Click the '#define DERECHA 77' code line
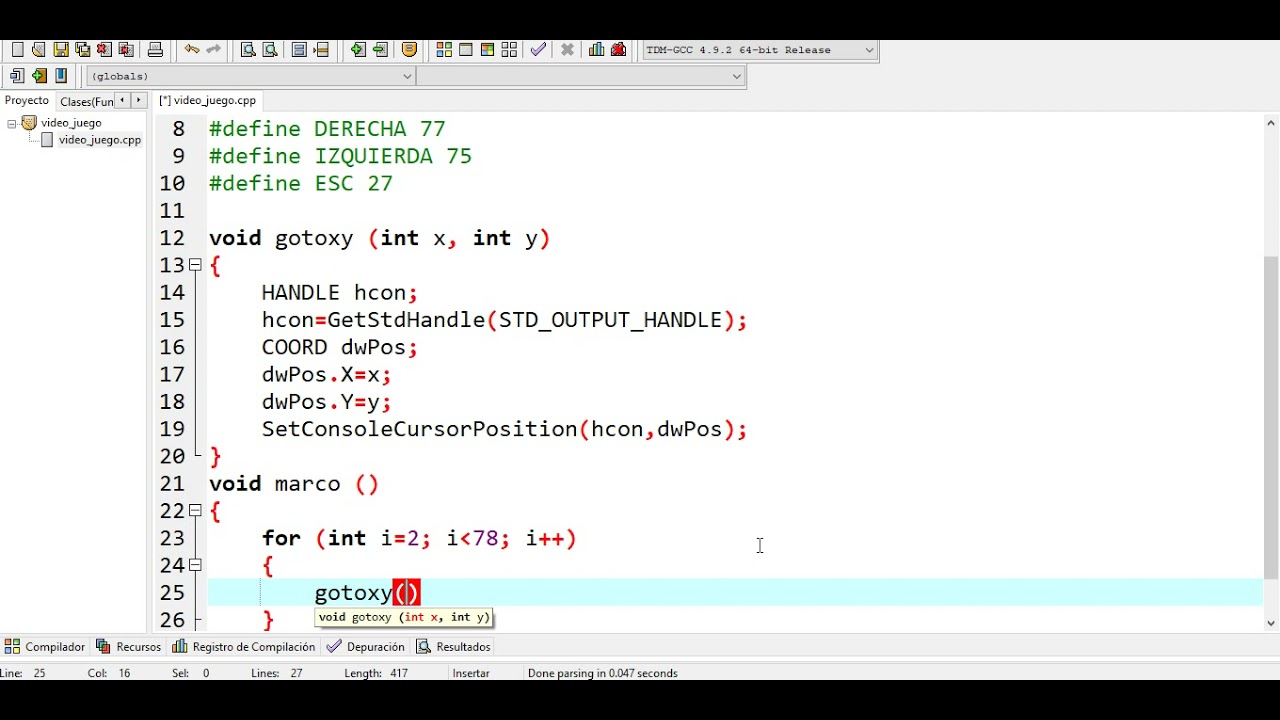Image resolution: width=1280 pixels, height=720 pixels. (x=327, y=129)
